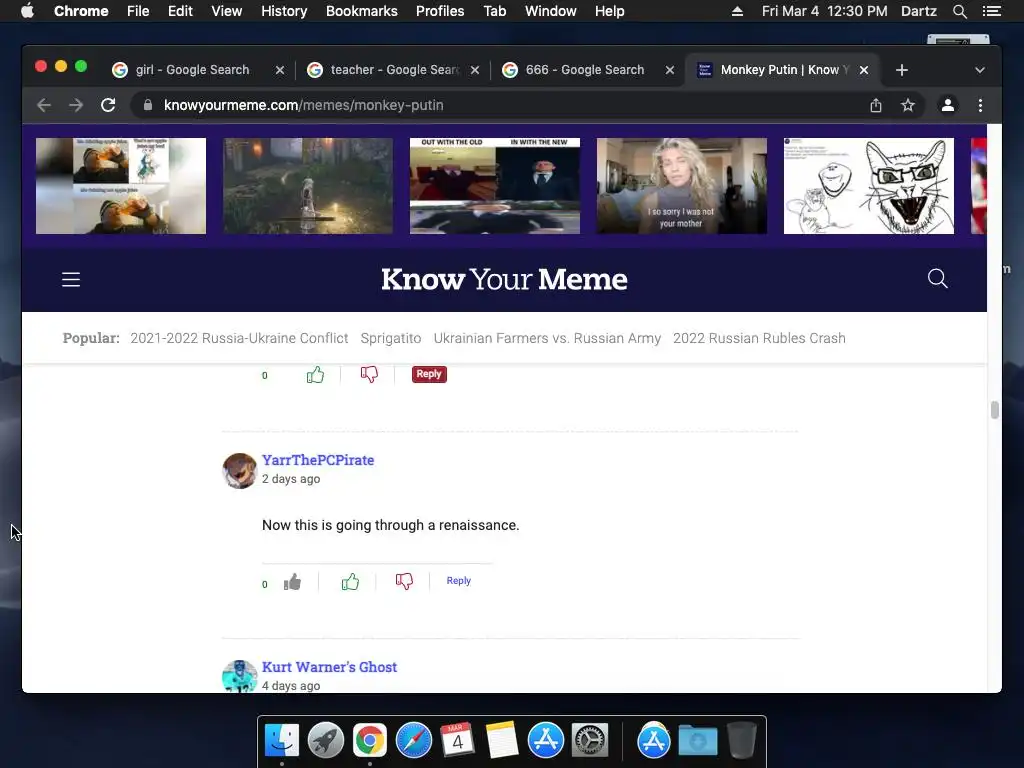Close the teacher - Google Search tab
1024x768 pixels.
[x=475, y=70]
